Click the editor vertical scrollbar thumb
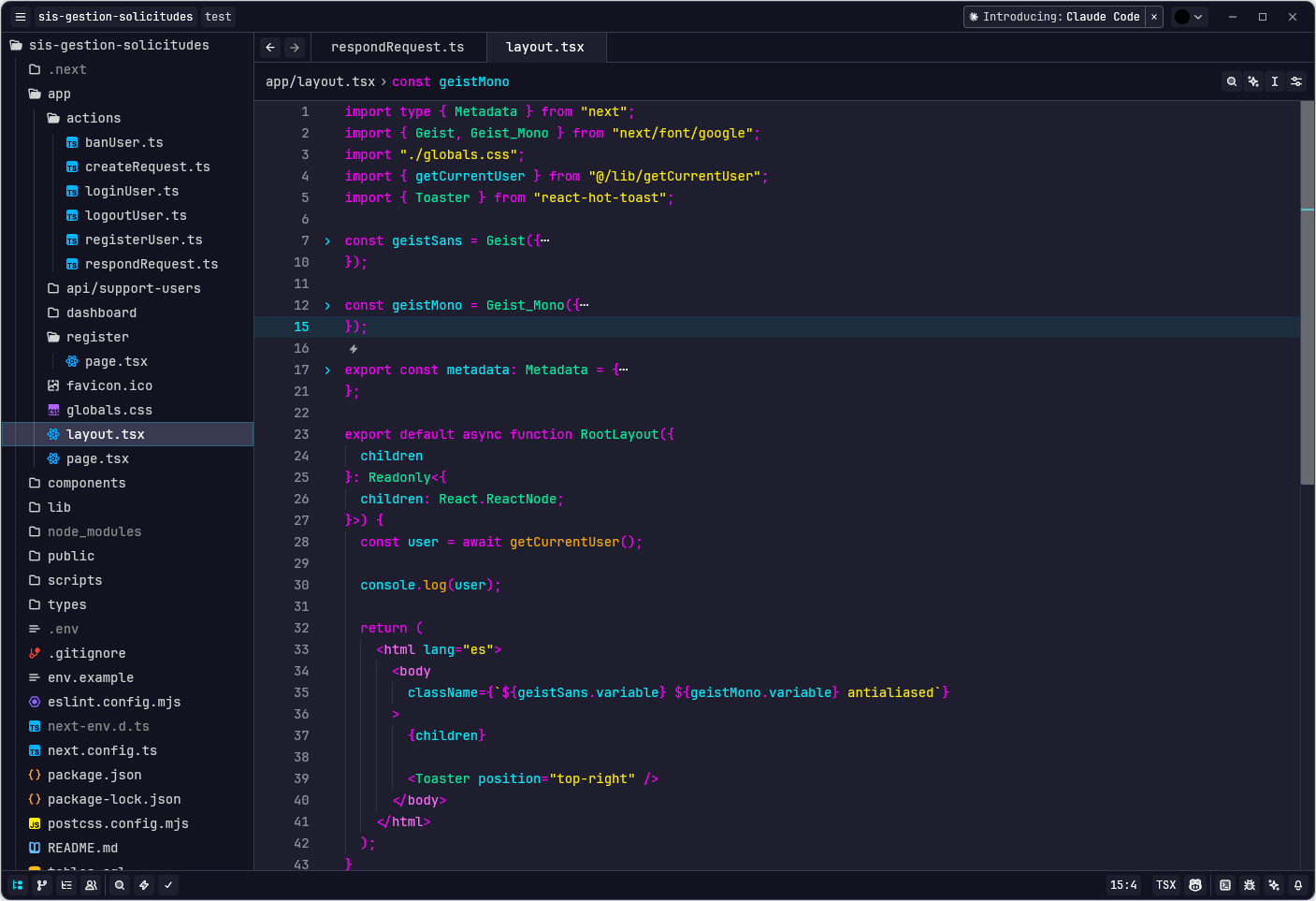Screen dimensions: 1316x901 click(x=1308, y=293)
